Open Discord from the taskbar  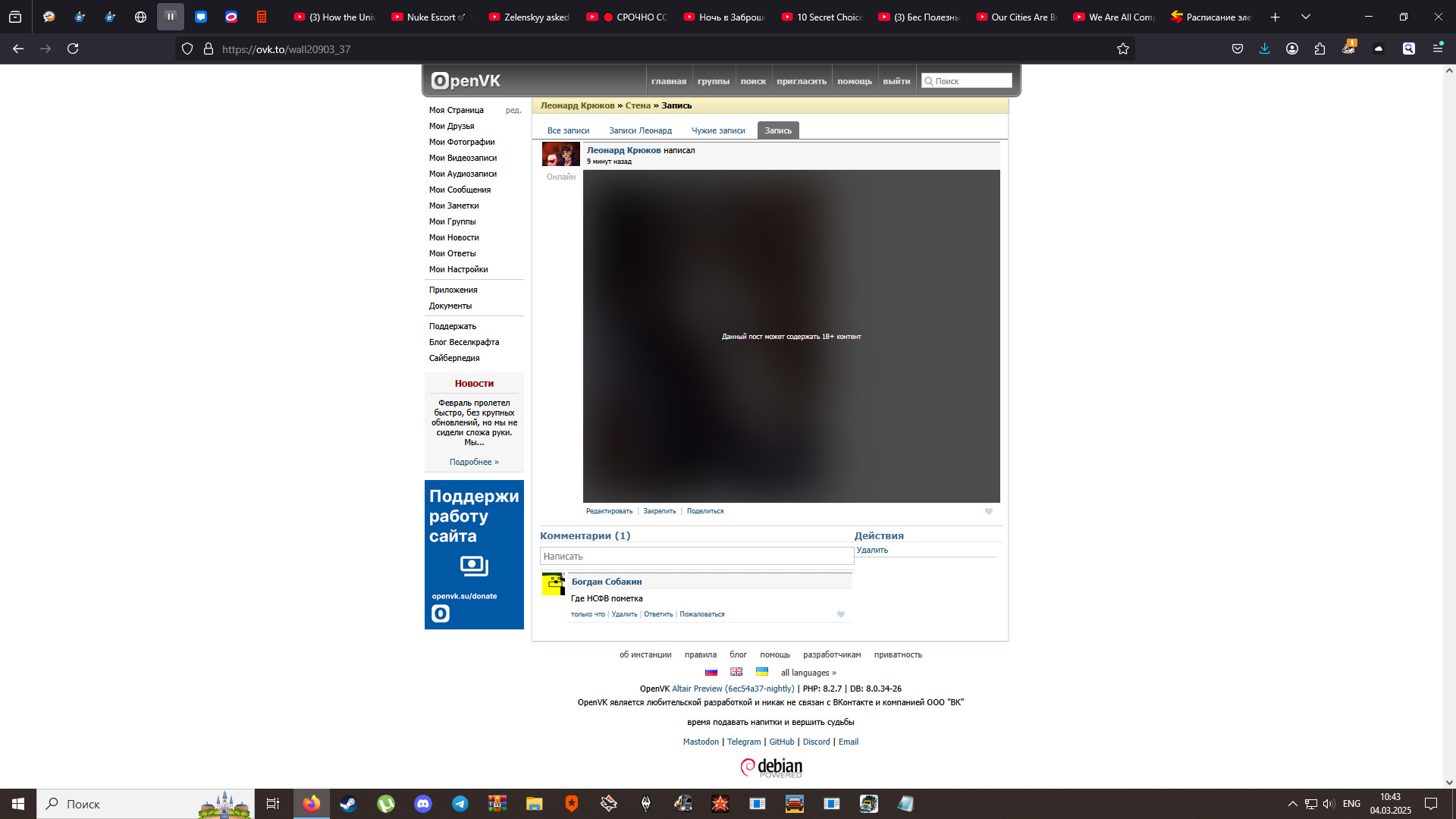pyautogui.click(x=422, y=804)
